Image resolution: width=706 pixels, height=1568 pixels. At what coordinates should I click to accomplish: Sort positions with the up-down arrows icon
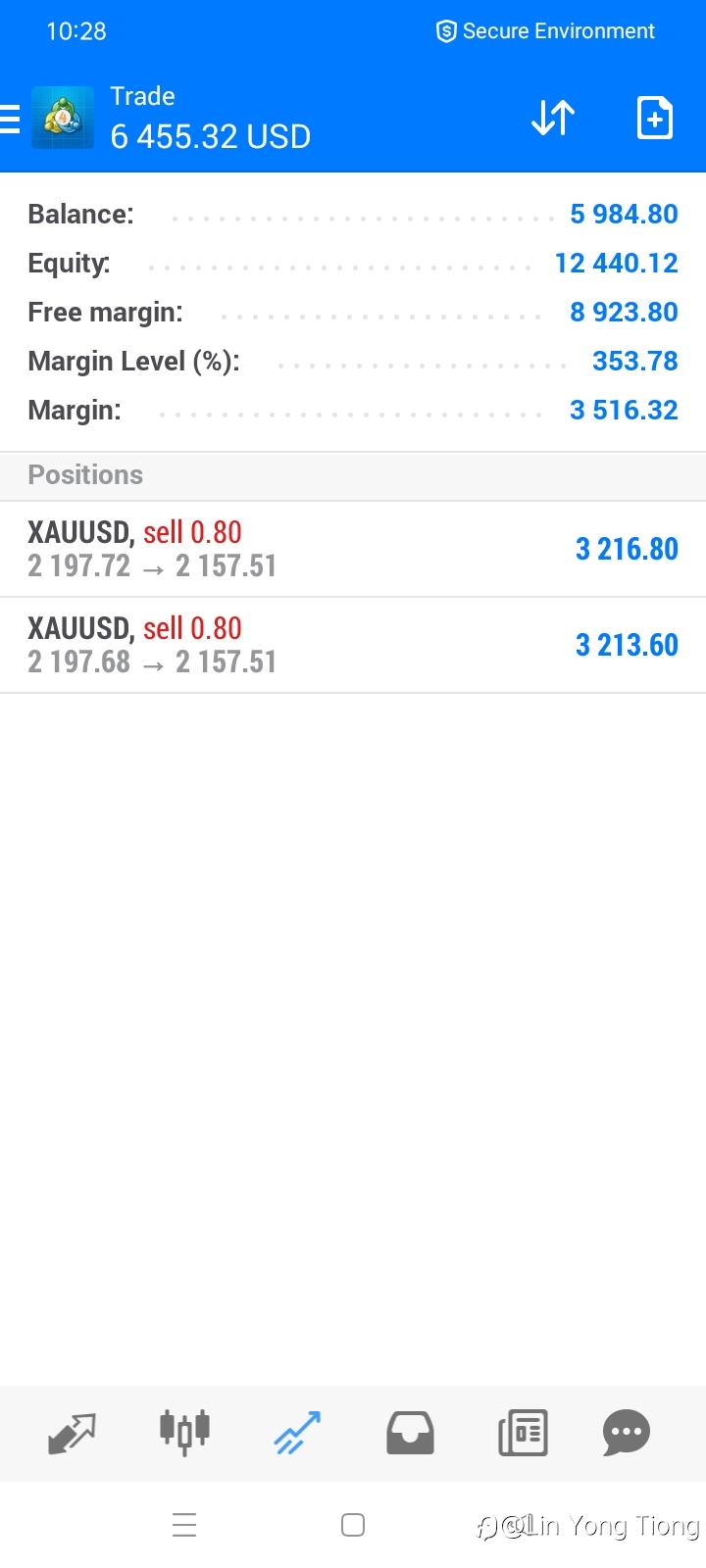pyautogui.click(x=553, y=118)
